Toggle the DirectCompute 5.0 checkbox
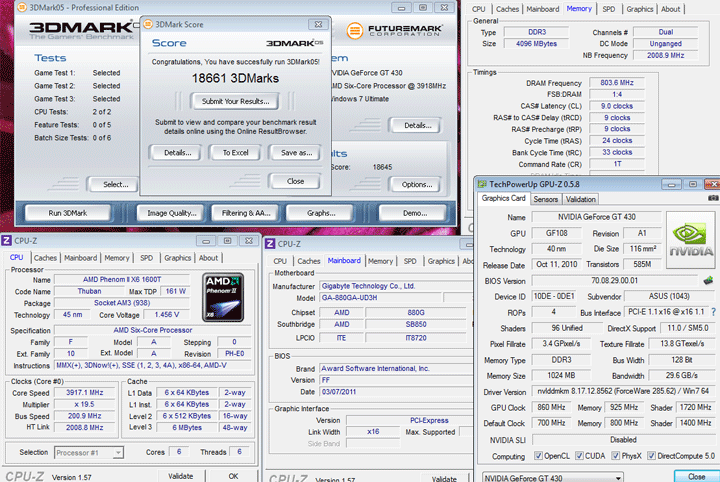The height and width of the screenshot is (482, 720). (651, 456)
